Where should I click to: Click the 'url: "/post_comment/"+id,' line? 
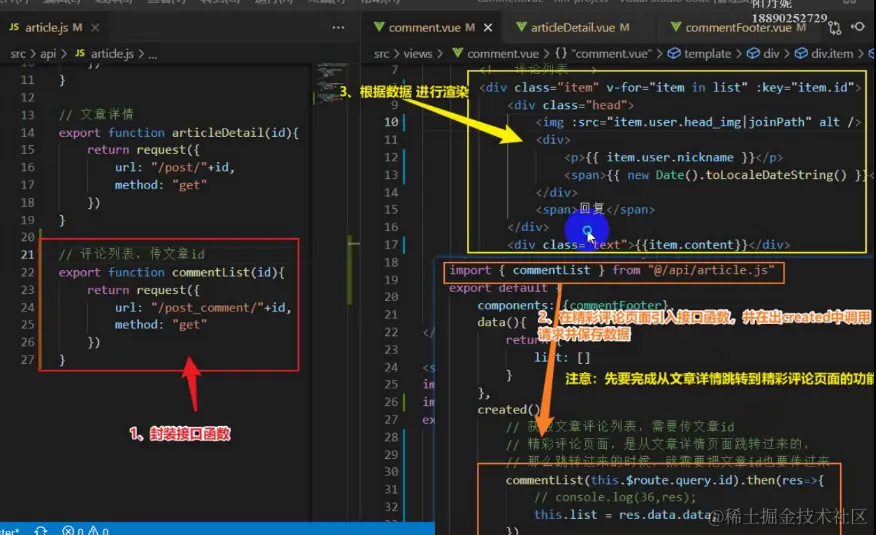tap(203, 308)
